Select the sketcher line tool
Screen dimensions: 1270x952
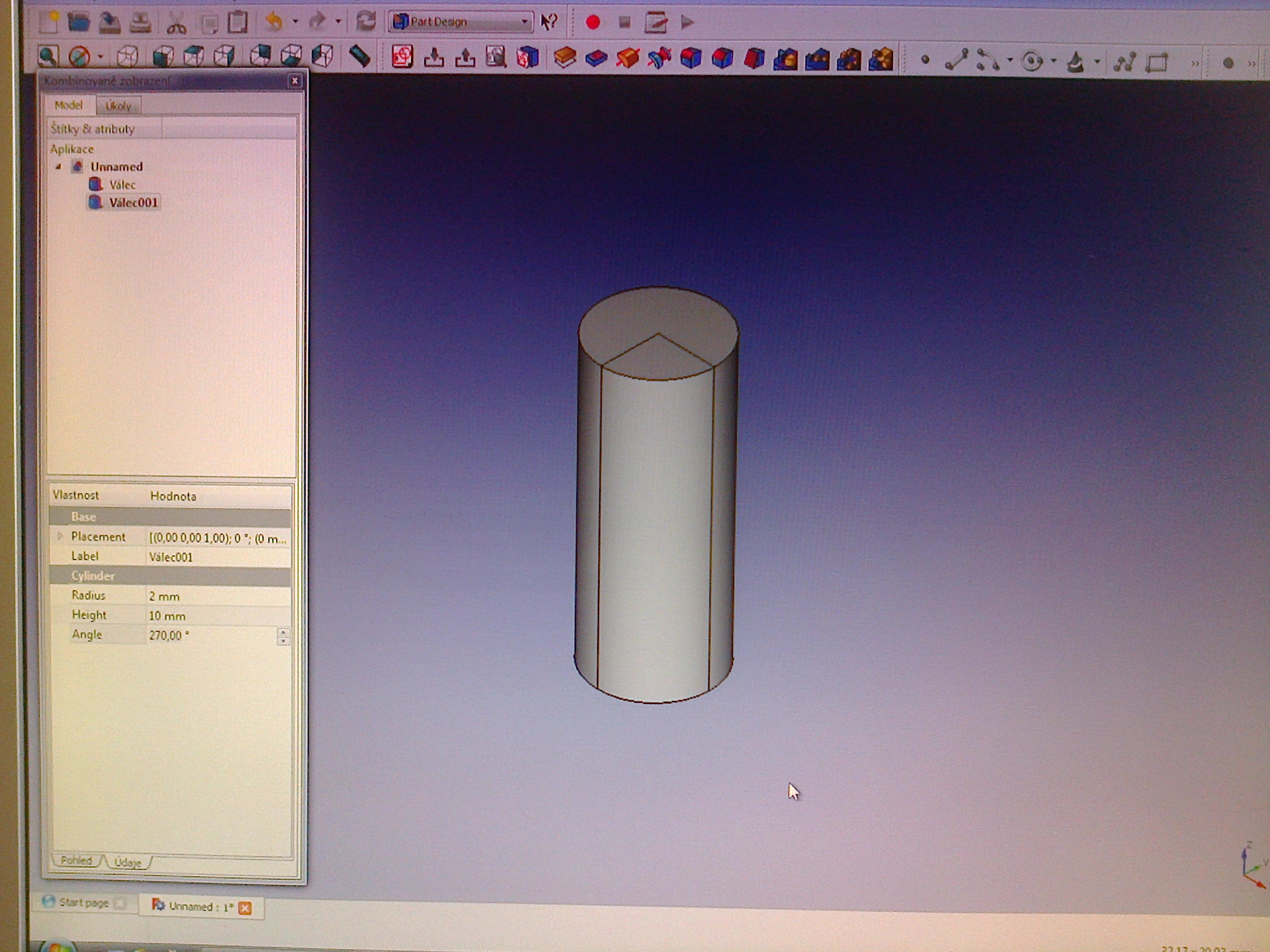coord(956,60)
